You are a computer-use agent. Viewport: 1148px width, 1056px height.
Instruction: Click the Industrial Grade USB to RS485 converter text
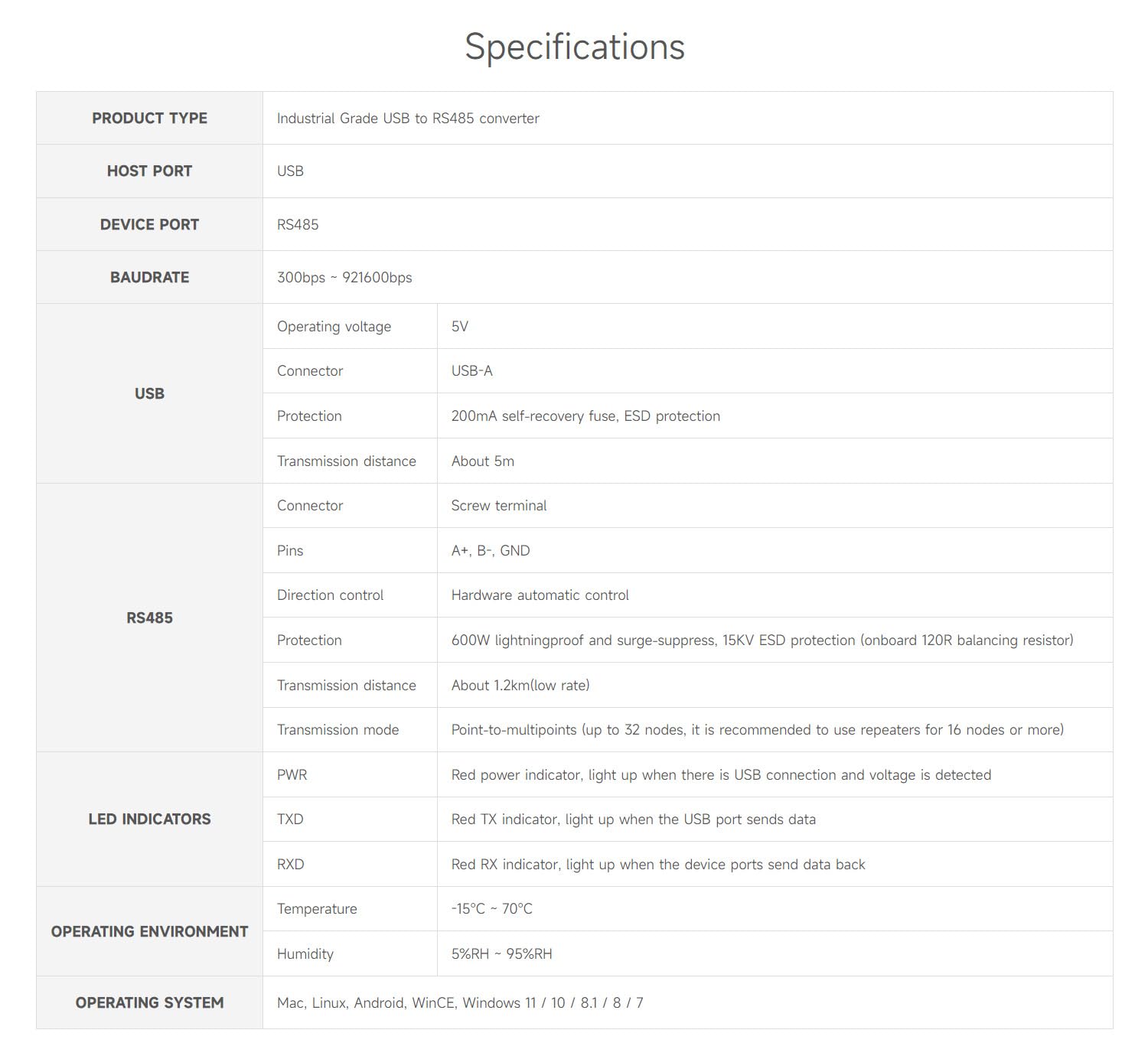tap(408, 118)
